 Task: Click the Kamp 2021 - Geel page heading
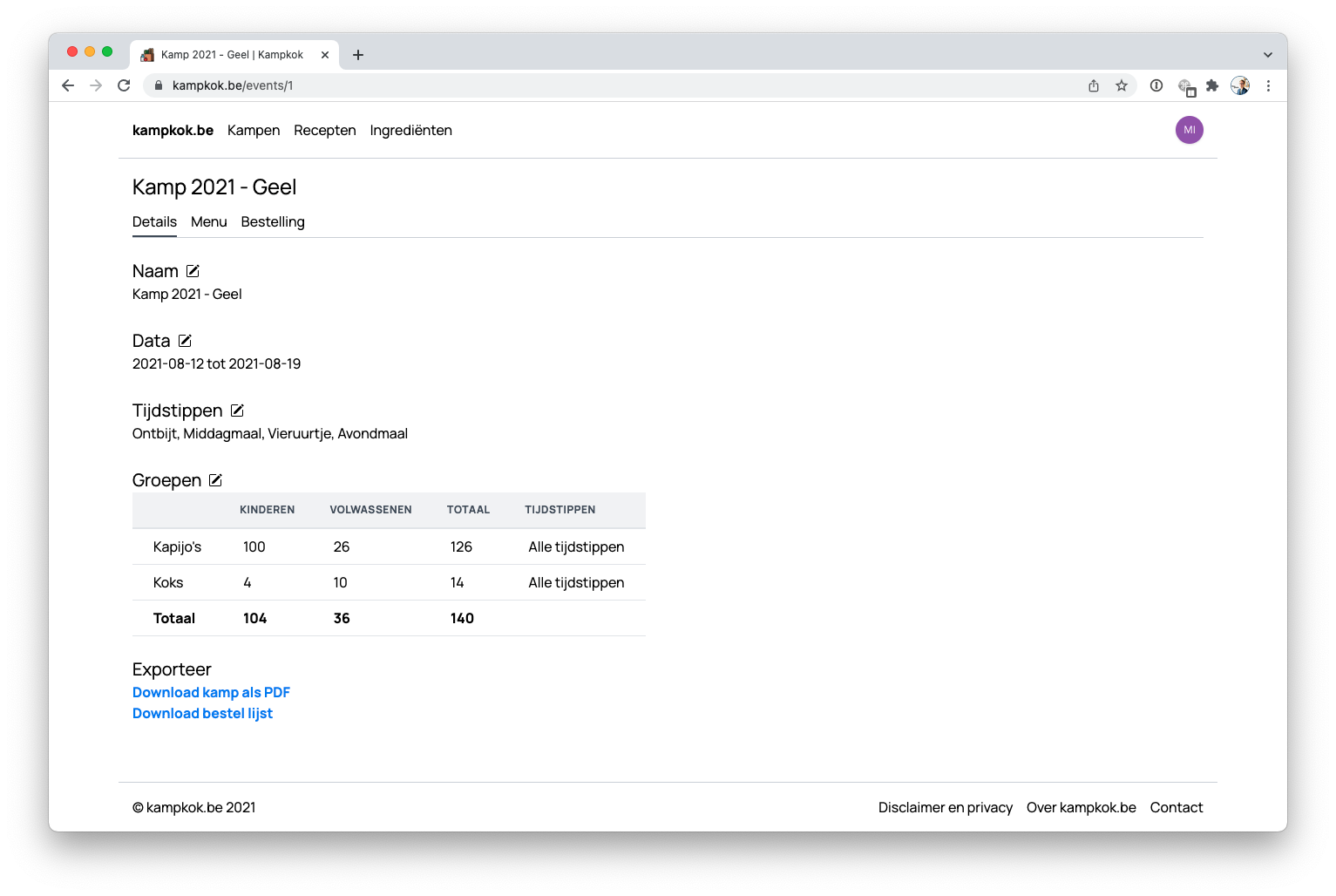coord(214,187)
